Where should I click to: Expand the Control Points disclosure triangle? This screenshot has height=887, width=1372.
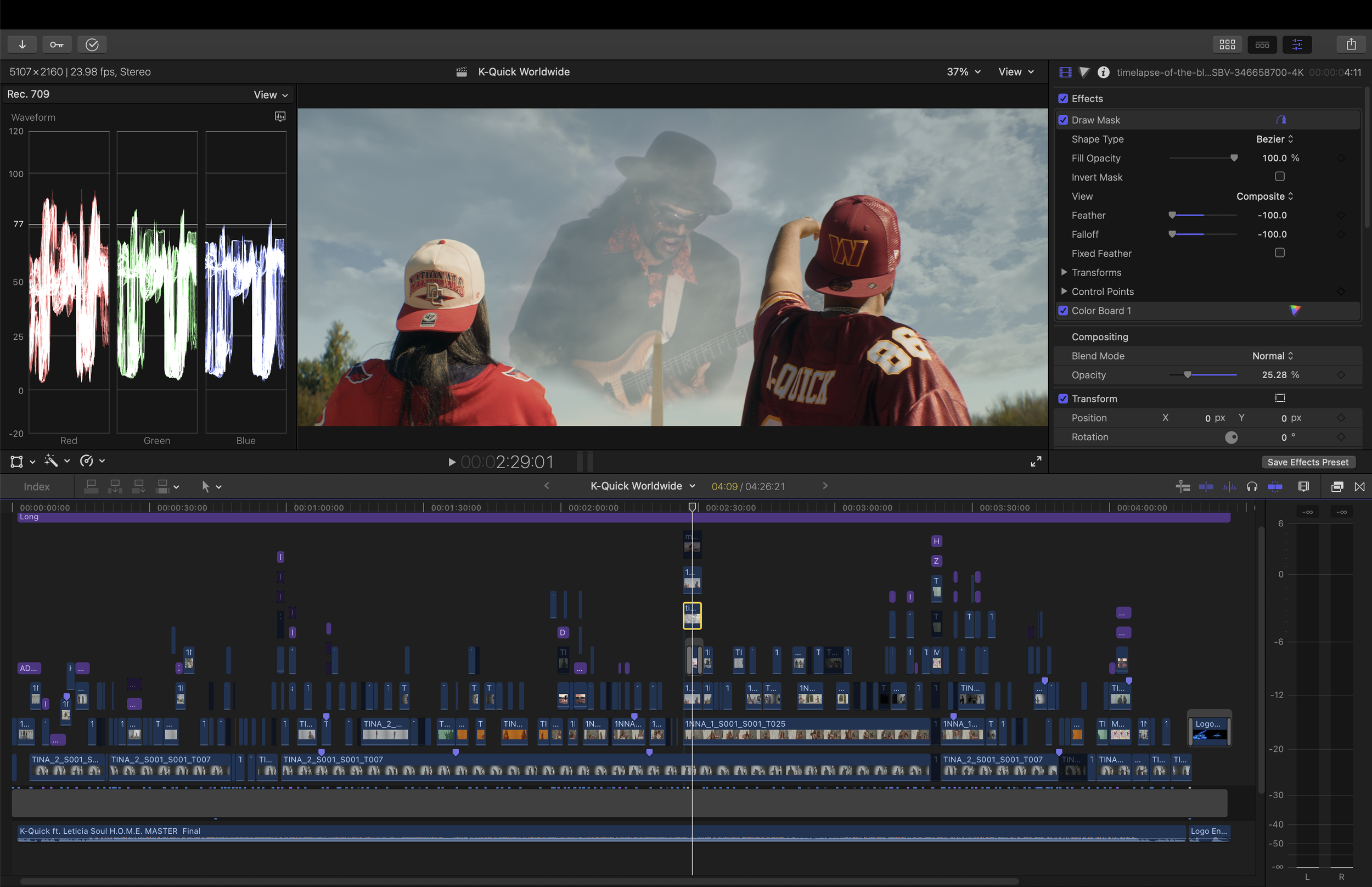coord(1064,291)
